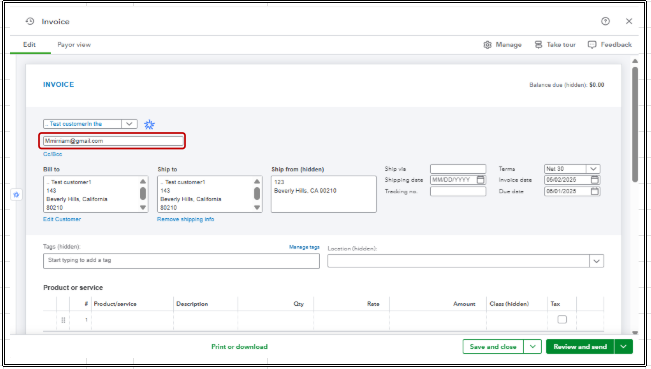The width and height of the screenshot is (651, 369).
Task: Click the blue sparkle icon beside customer
Action: (149, 124)
